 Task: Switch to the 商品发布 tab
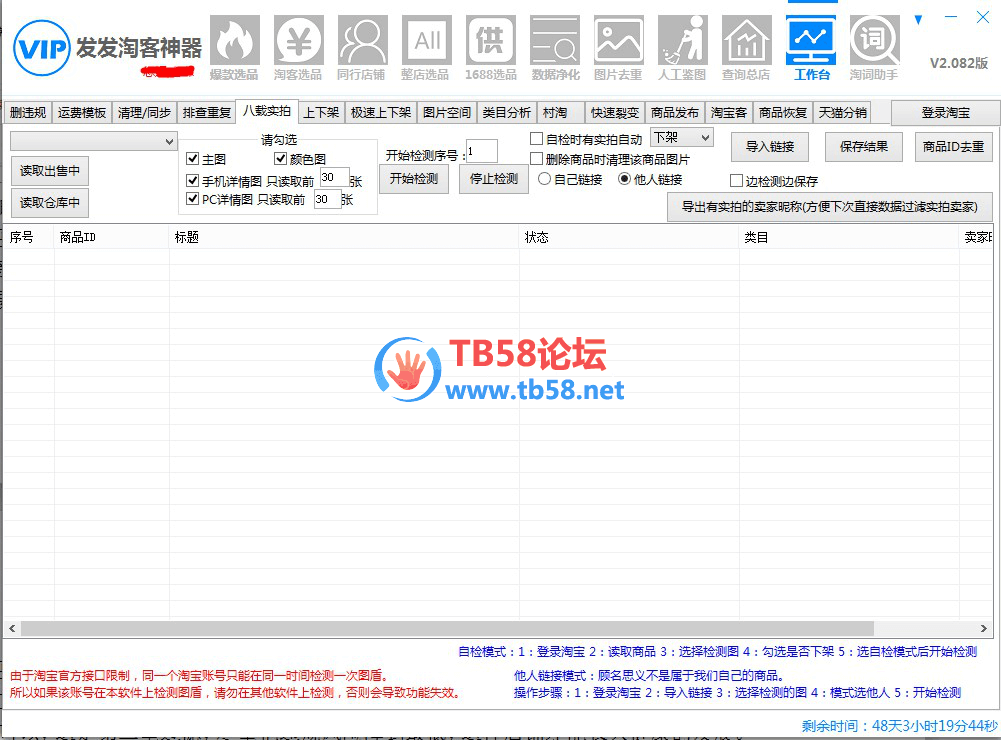675,113
